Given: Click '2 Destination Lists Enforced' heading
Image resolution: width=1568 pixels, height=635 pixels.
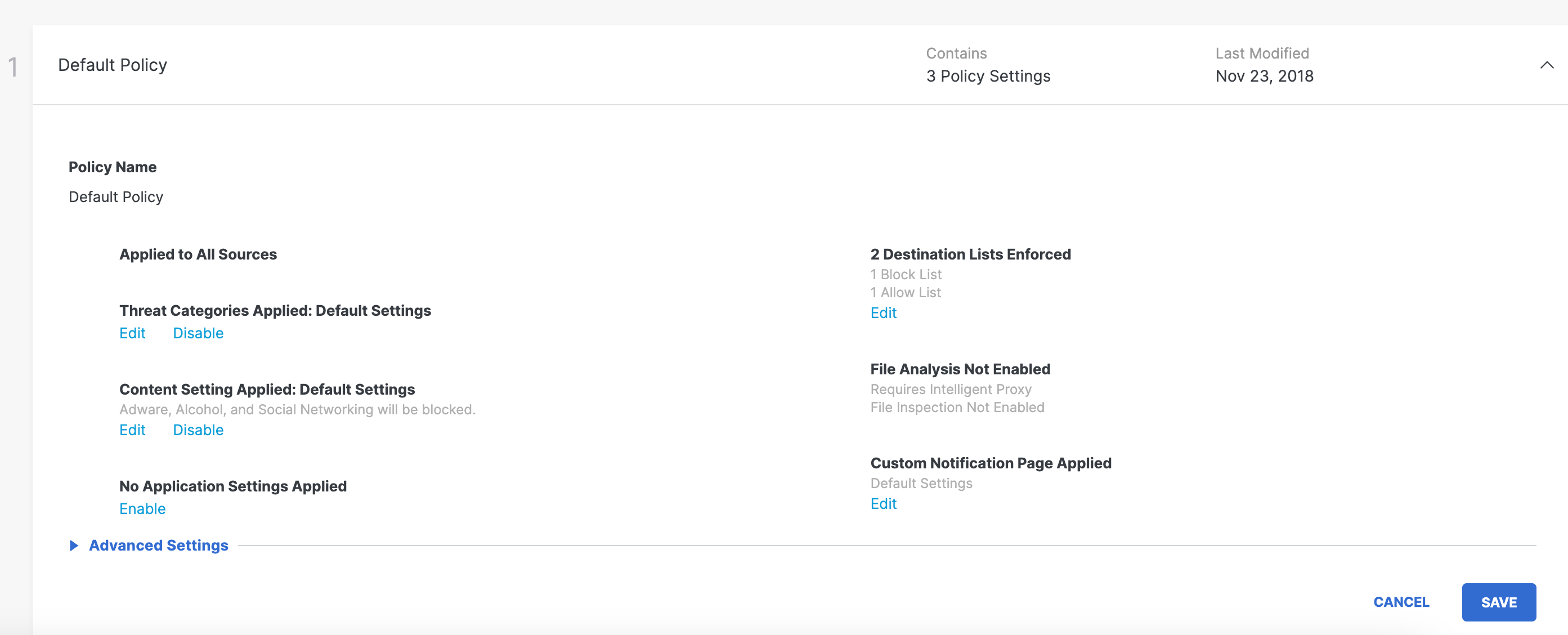Looking at the screenshot, I should point(970,254).
